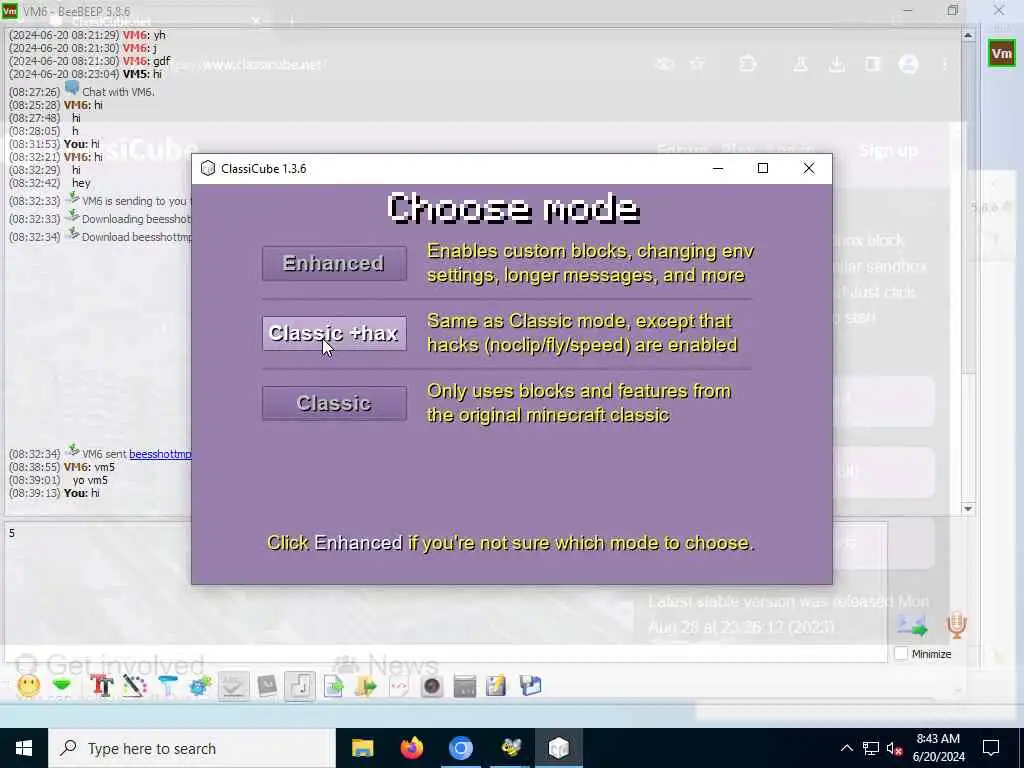Screen dimensions: 1024x768
Task: Toggle the music note beep icon
Action: 300,686
